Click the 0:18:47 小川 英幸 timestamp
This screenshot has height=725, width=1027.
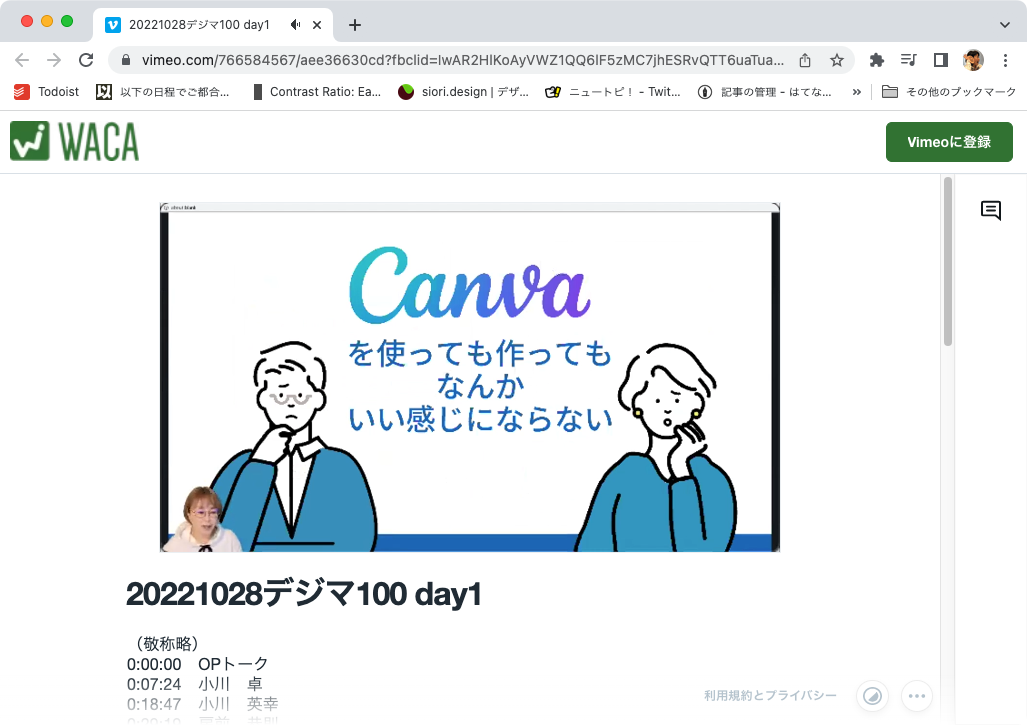(x=202, y=704)
